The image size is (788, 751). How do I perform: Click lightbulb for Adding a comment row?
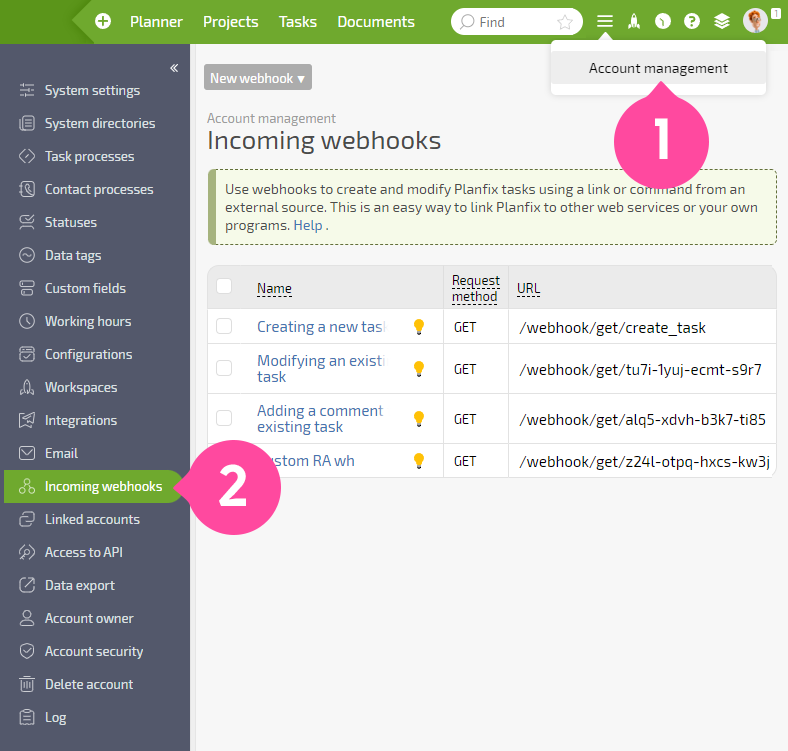[x=419, y=419]
